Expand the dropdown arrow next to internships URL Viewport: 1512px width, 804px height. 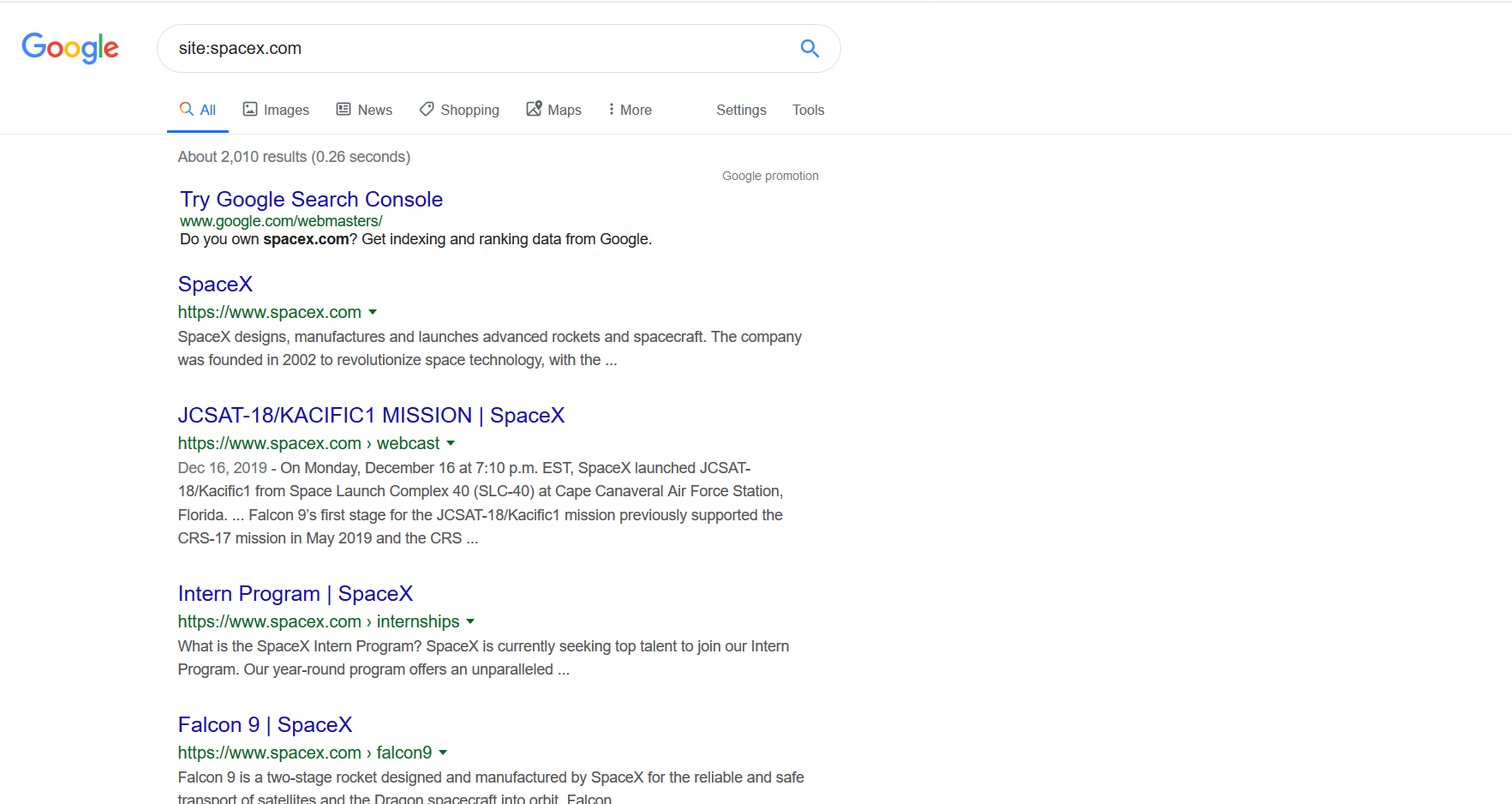click(470, 622)
